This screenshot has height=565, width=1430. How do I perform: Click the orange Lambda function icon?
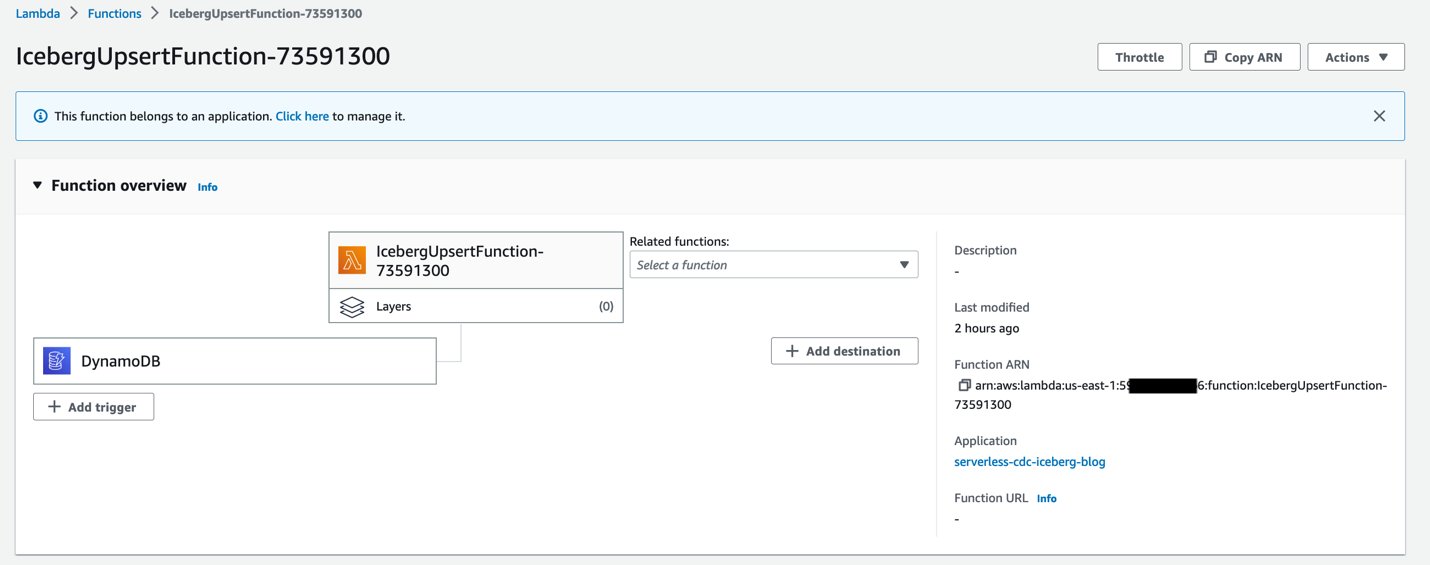[352, 260]
